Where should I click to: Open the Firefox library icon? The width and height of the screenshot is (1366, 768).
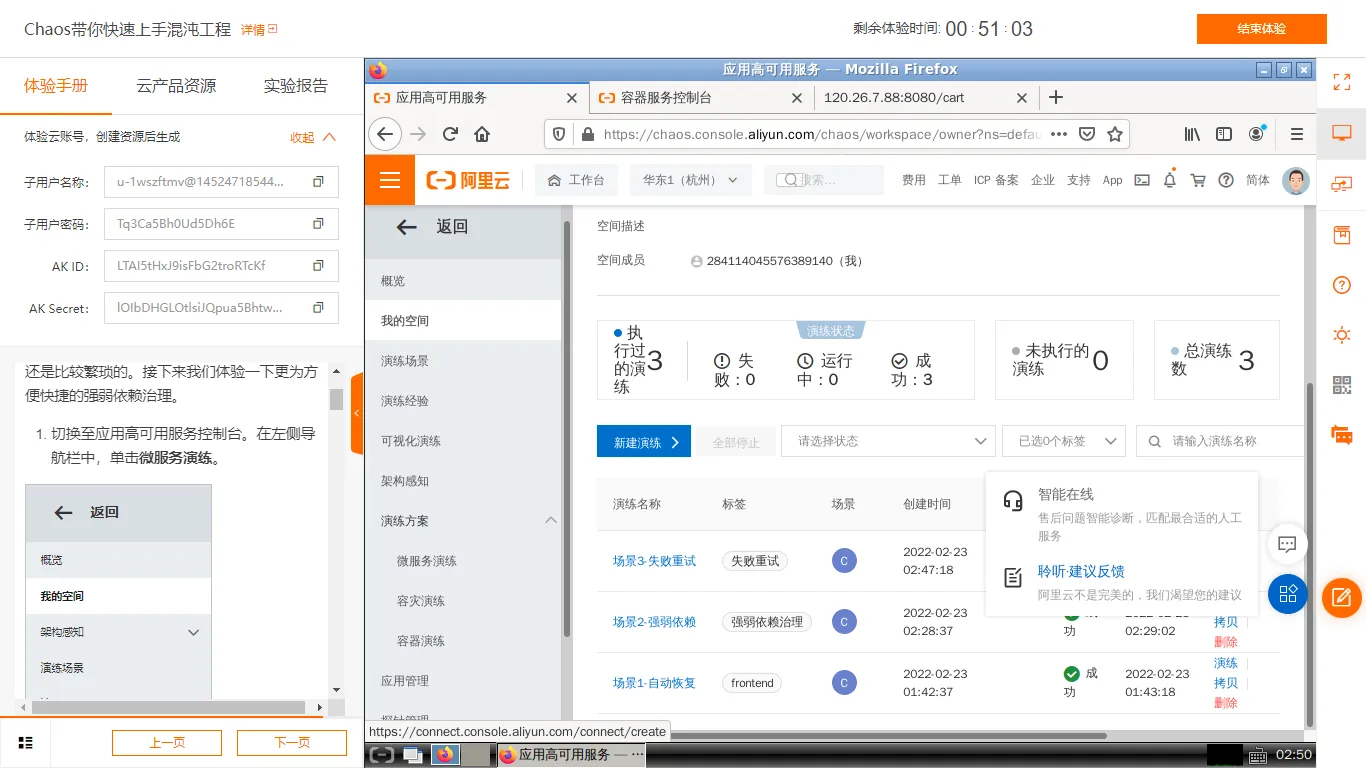[x=1192, y=134]
